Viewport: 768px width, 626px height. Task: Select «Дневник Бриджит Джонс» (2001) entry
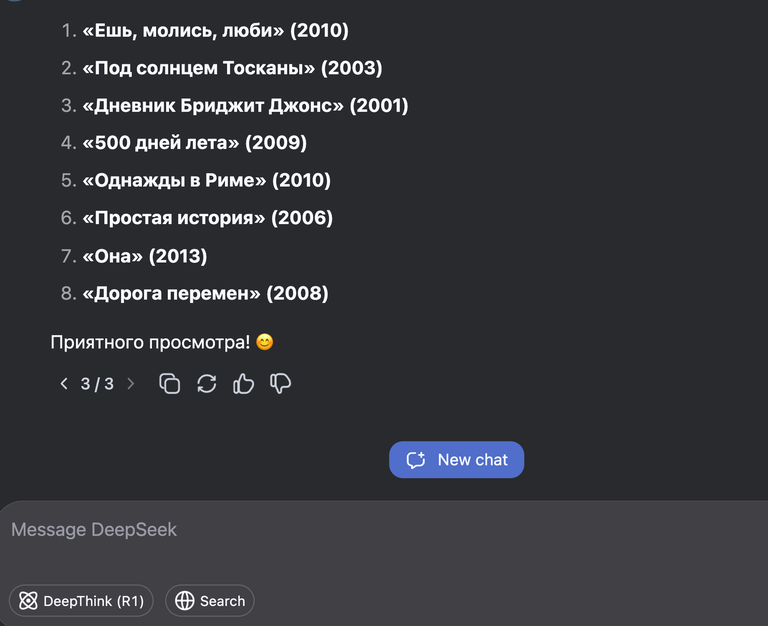[245, 105]
